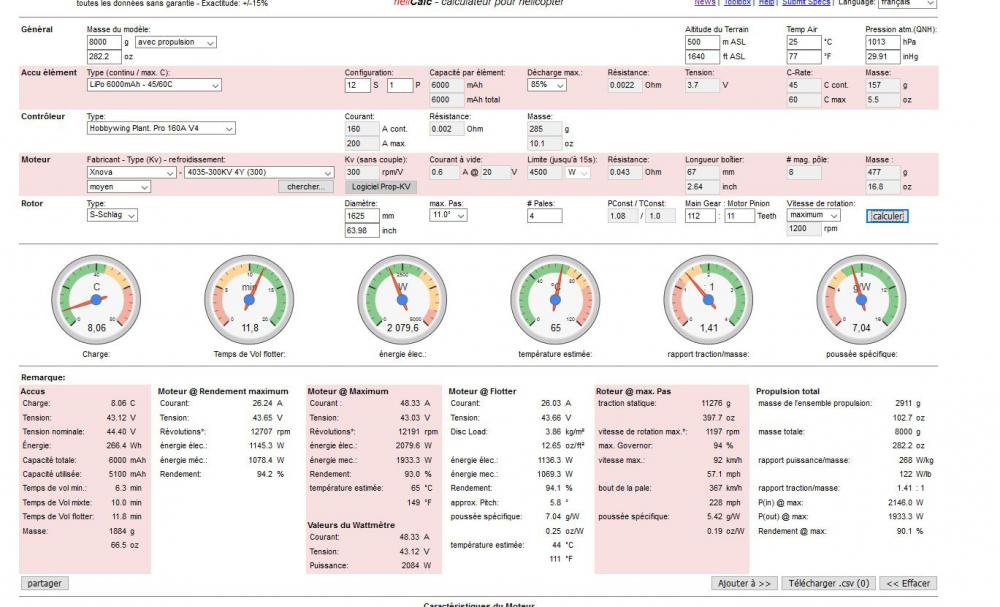This screenshot has width=1000, height=607.
Task: Edit the motor Limite 4500 field
Action: click(544, 172)
